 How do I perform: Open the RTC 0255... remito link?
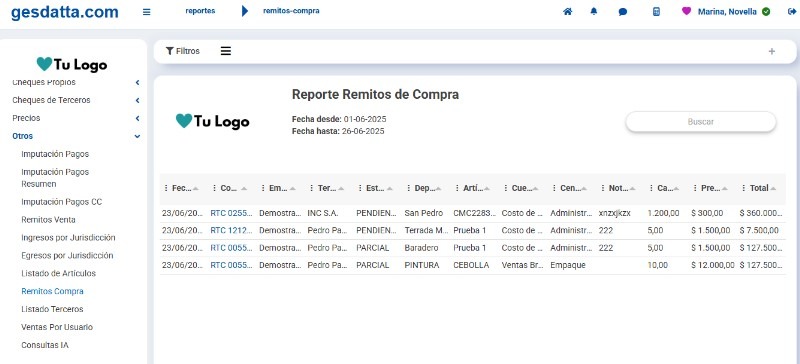[231, 213]
